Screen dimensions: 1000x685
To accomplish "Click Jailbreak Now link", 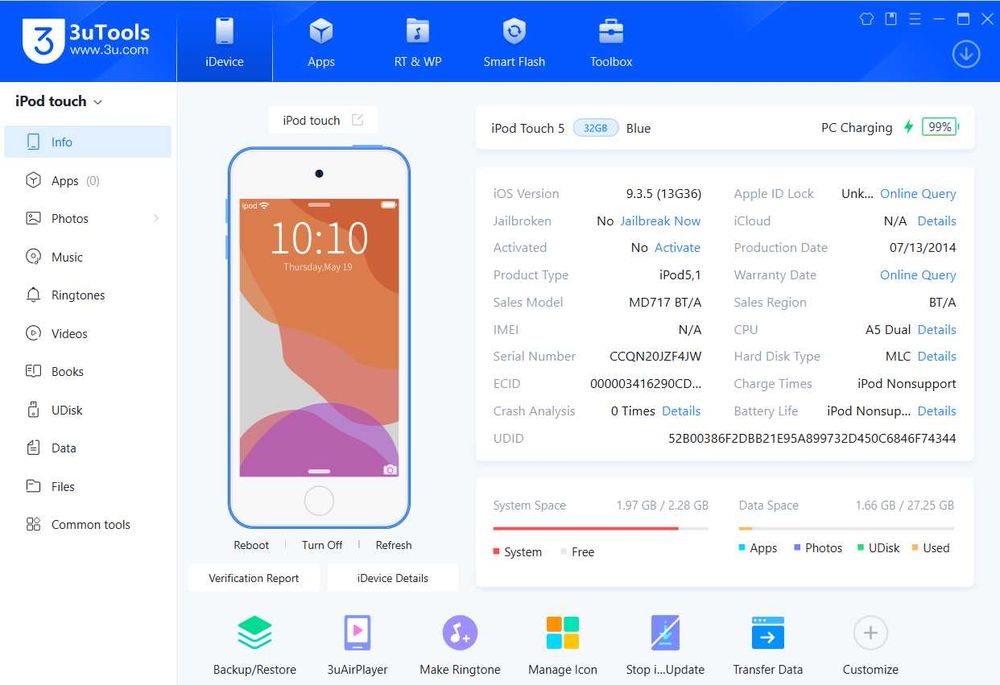I will (x=660, y=221).
